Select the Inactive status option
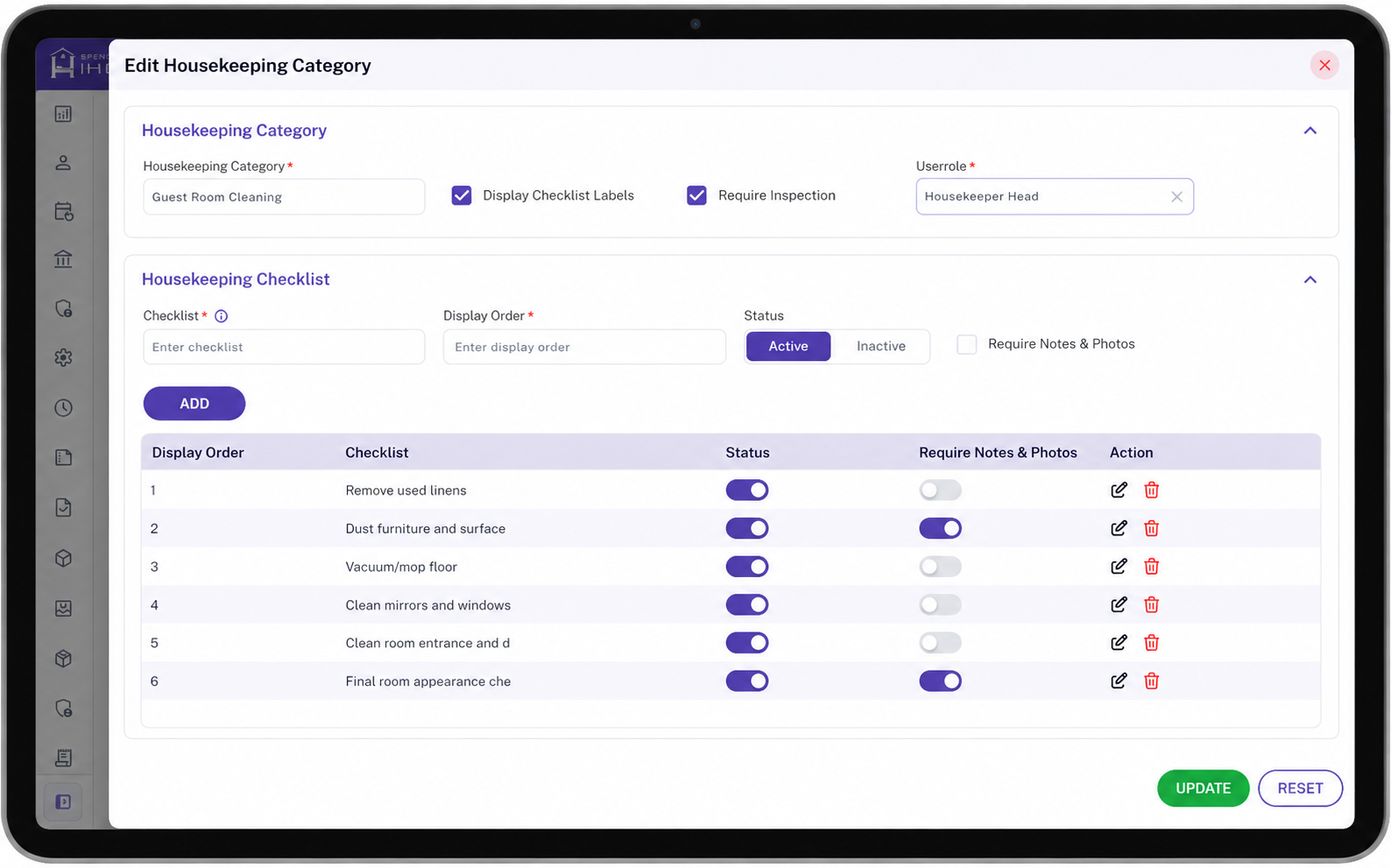 point(880,346)
